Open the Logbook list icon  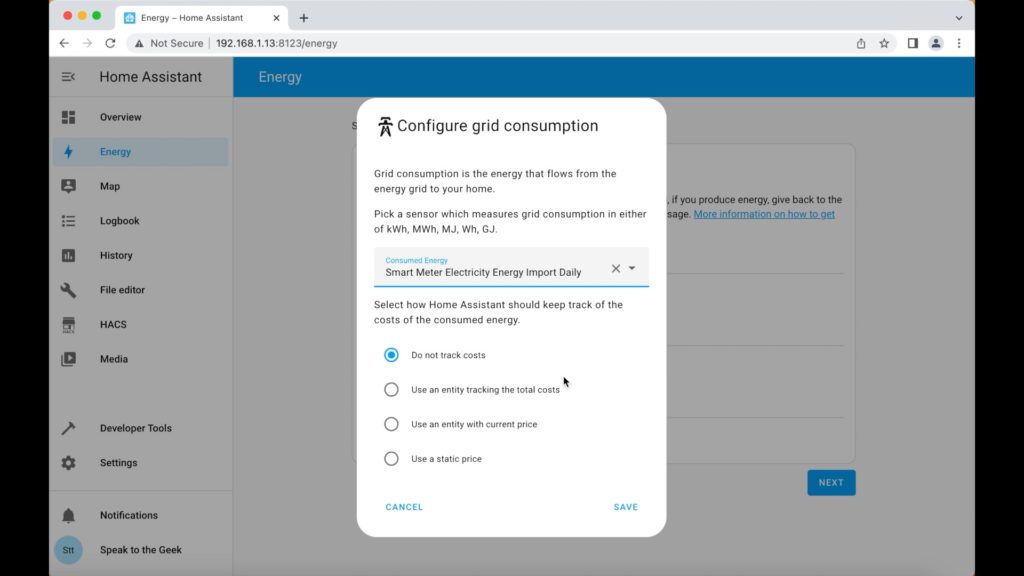click(69, 221)
